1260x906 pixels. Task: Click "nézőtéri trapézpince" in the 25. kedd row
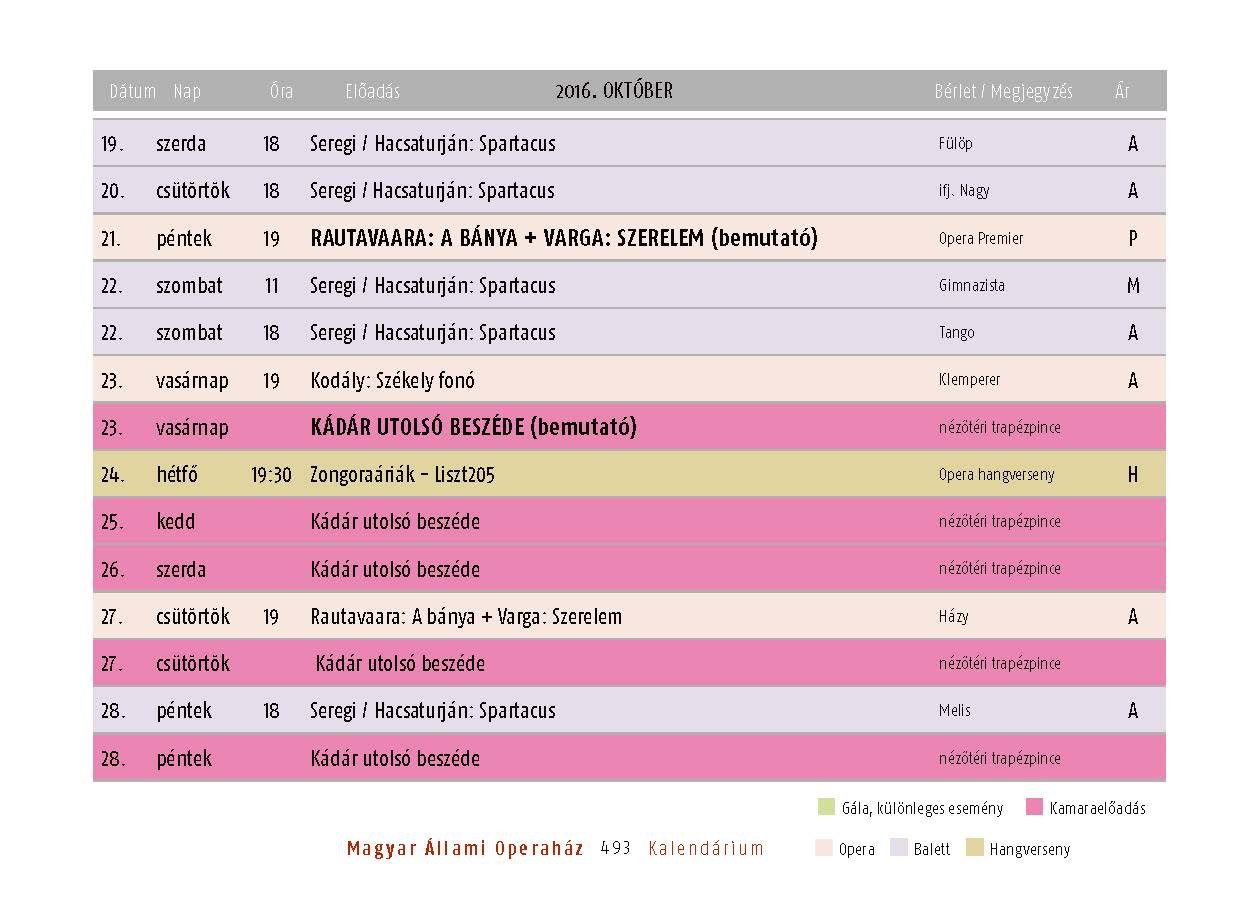(x=1000, y=521)
